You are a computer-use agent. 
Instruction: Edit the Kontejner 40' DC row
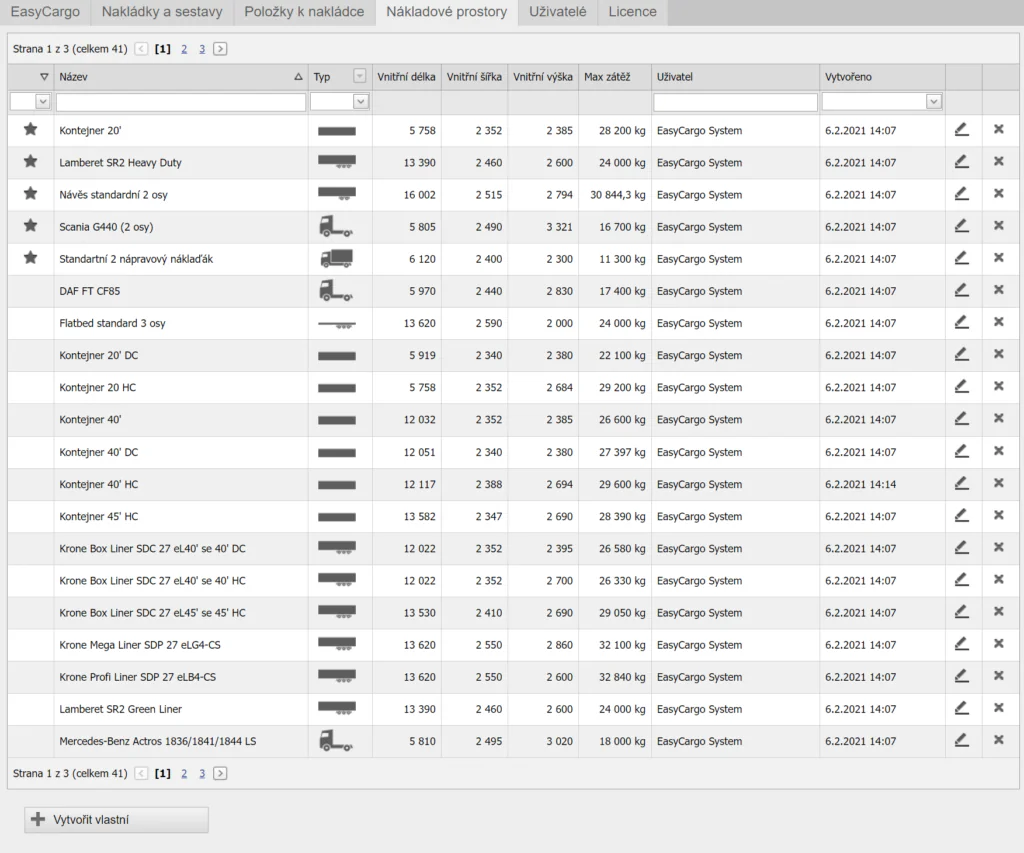[961, 451]
